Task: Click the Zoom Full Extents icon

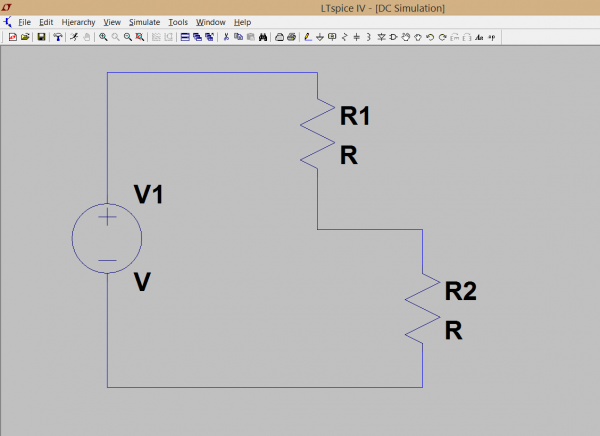Action: 140,37
